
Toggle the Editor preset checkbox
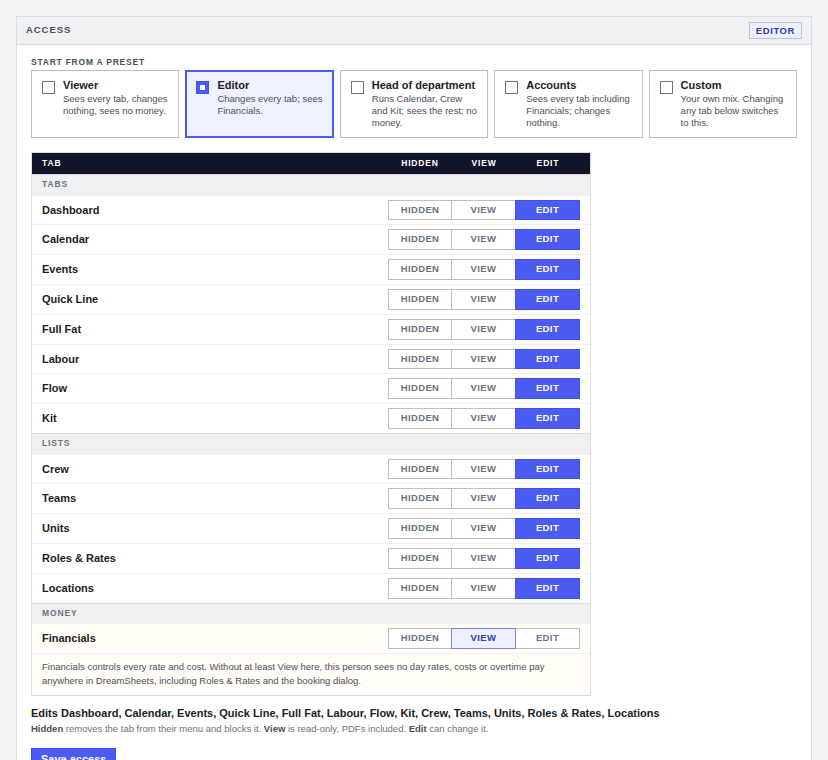tap(202, 87)
